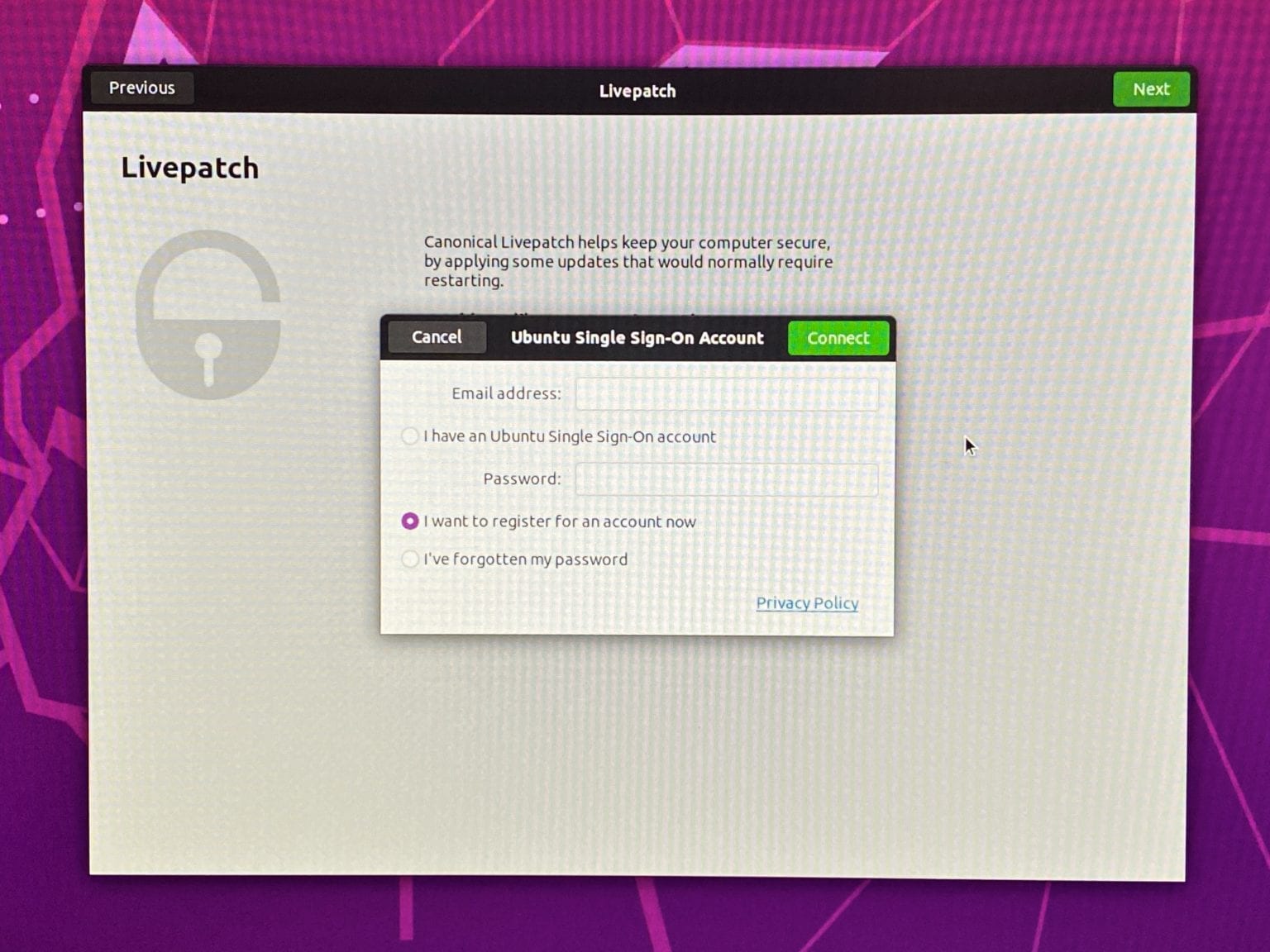The width and height of the screenshot is (1270, 952).
Task: Focus the Password entry box
Action: point(726,479)
